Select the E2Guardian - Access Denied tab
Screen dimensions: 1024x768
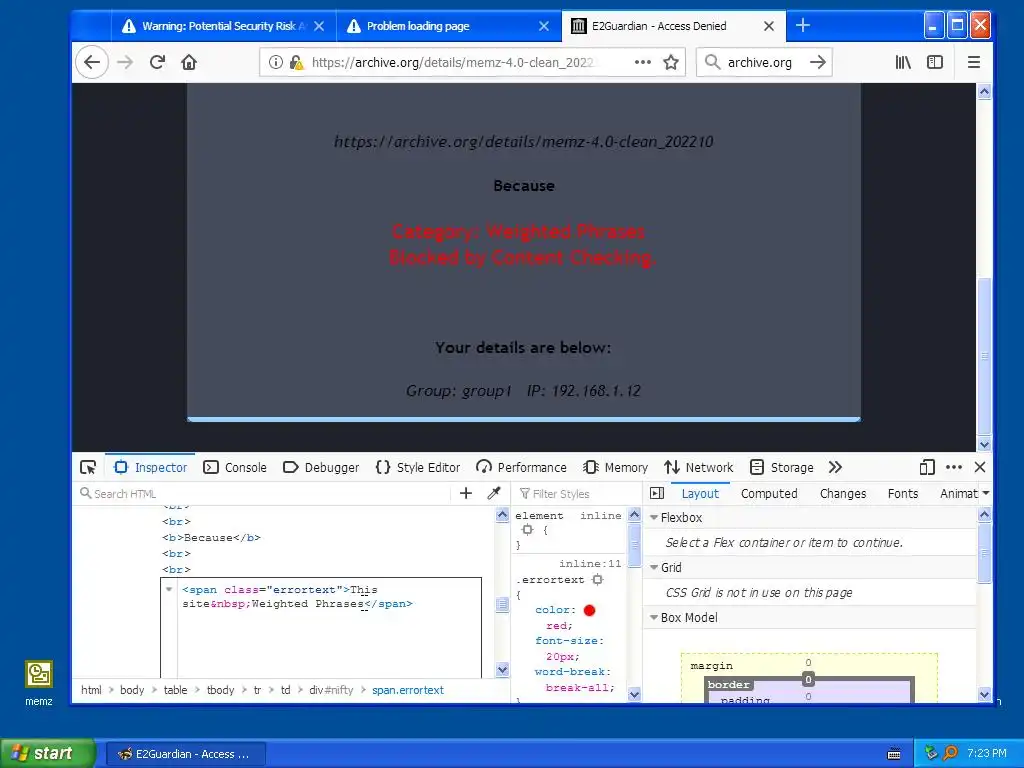pyautogui.click(x=673, y=26)
